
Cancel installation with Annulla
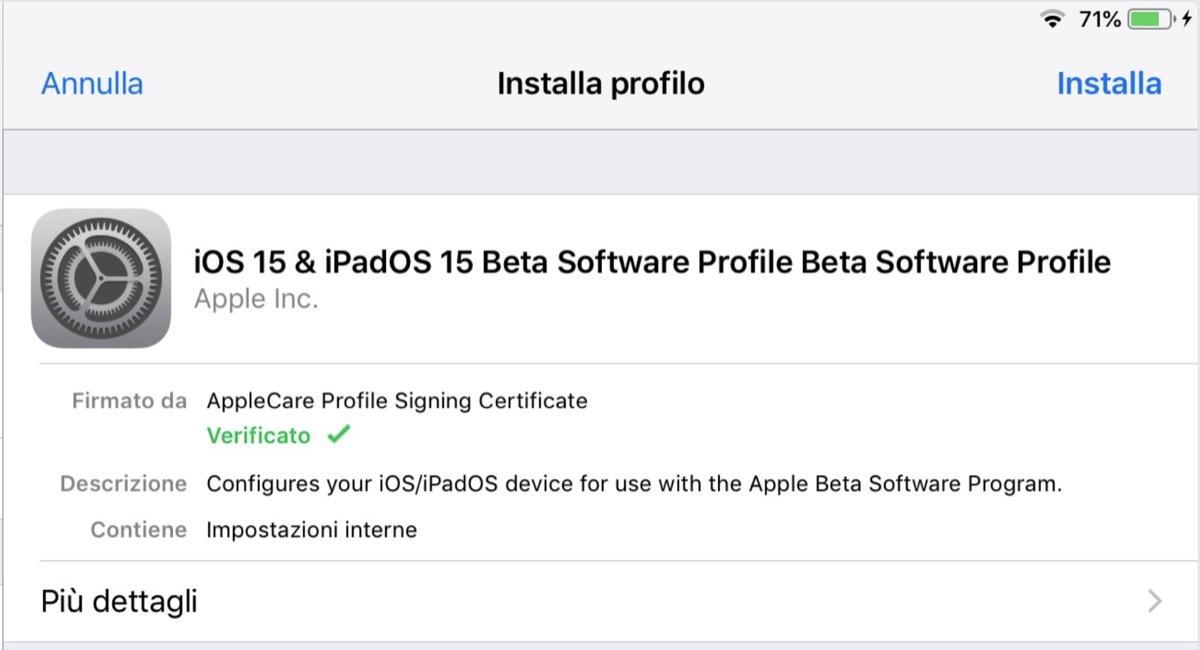(91, 84)
